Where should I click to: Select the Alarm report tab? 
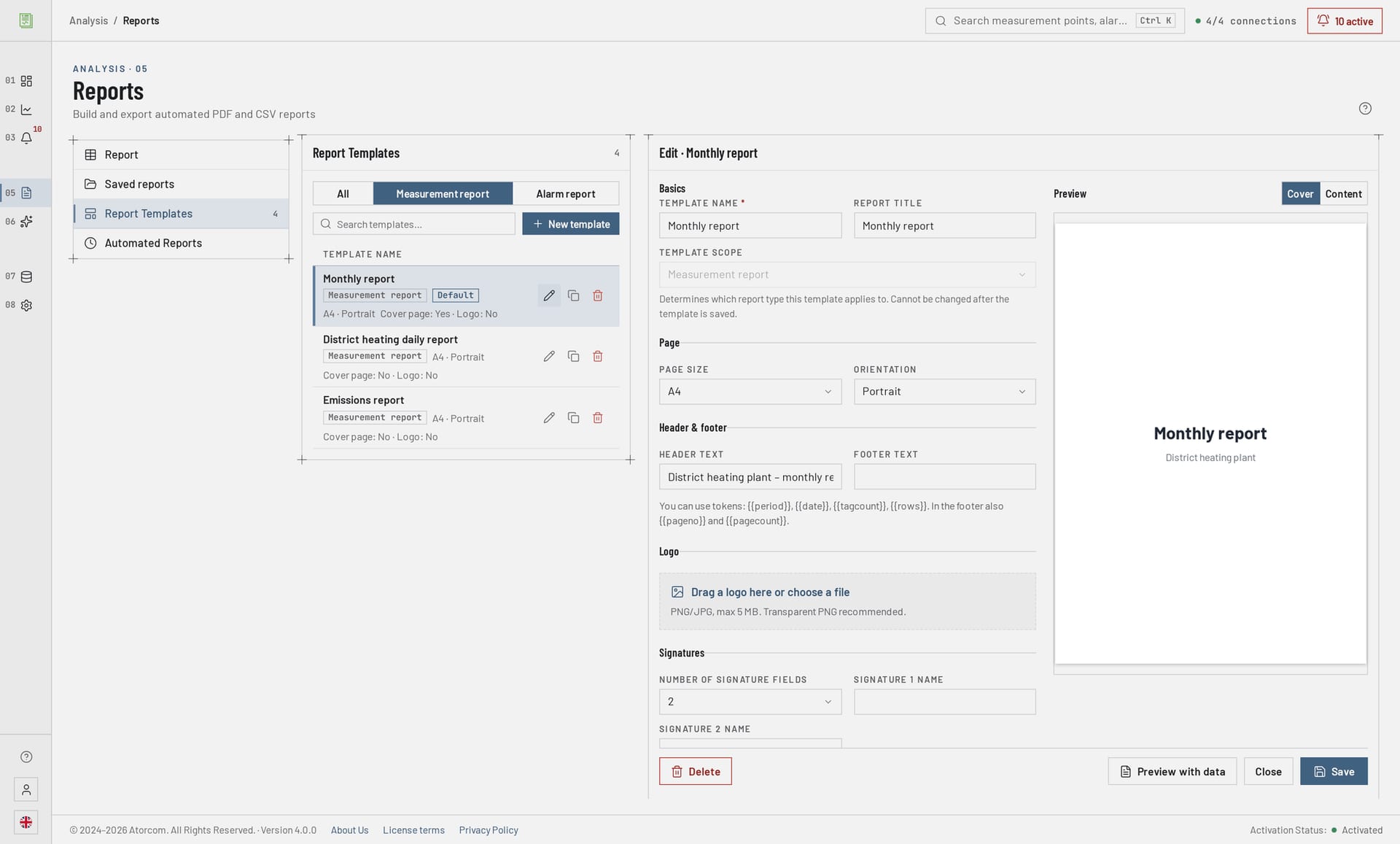click(566, 193)
